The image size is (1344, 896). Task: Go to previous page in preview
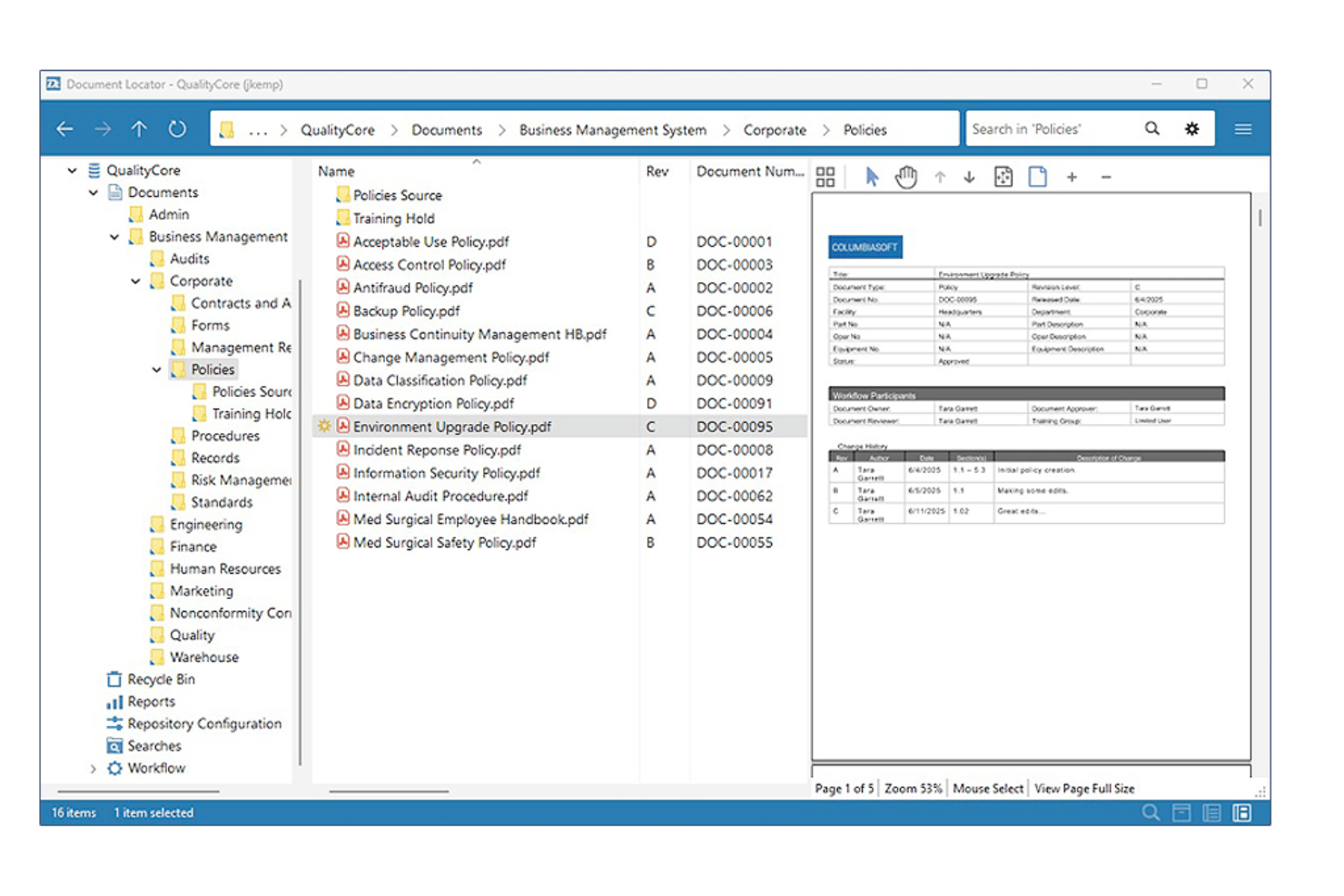pyautogui.click(x=940, y=177)
